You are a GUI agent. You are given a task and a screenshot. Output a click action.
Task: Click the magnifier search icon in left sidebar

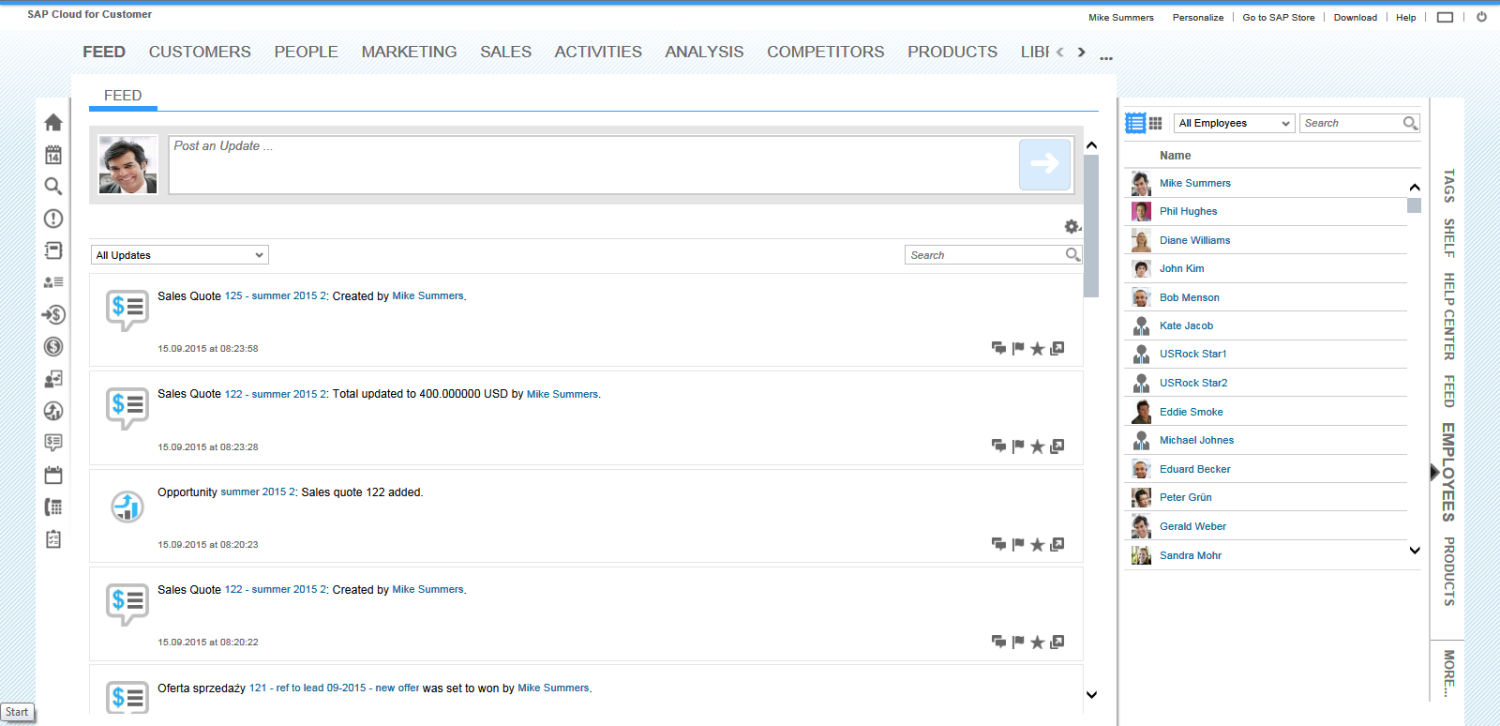tap(54, 186)
